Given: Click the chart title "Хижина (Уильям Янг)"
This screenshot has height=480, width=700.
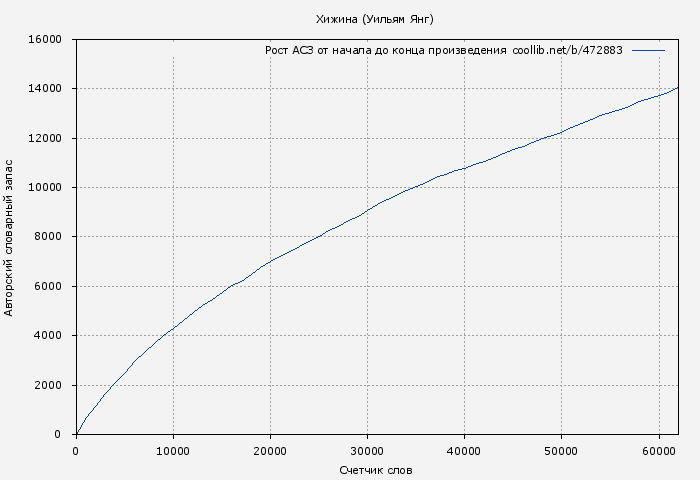Looking at the screenshot, I should 374,19.
